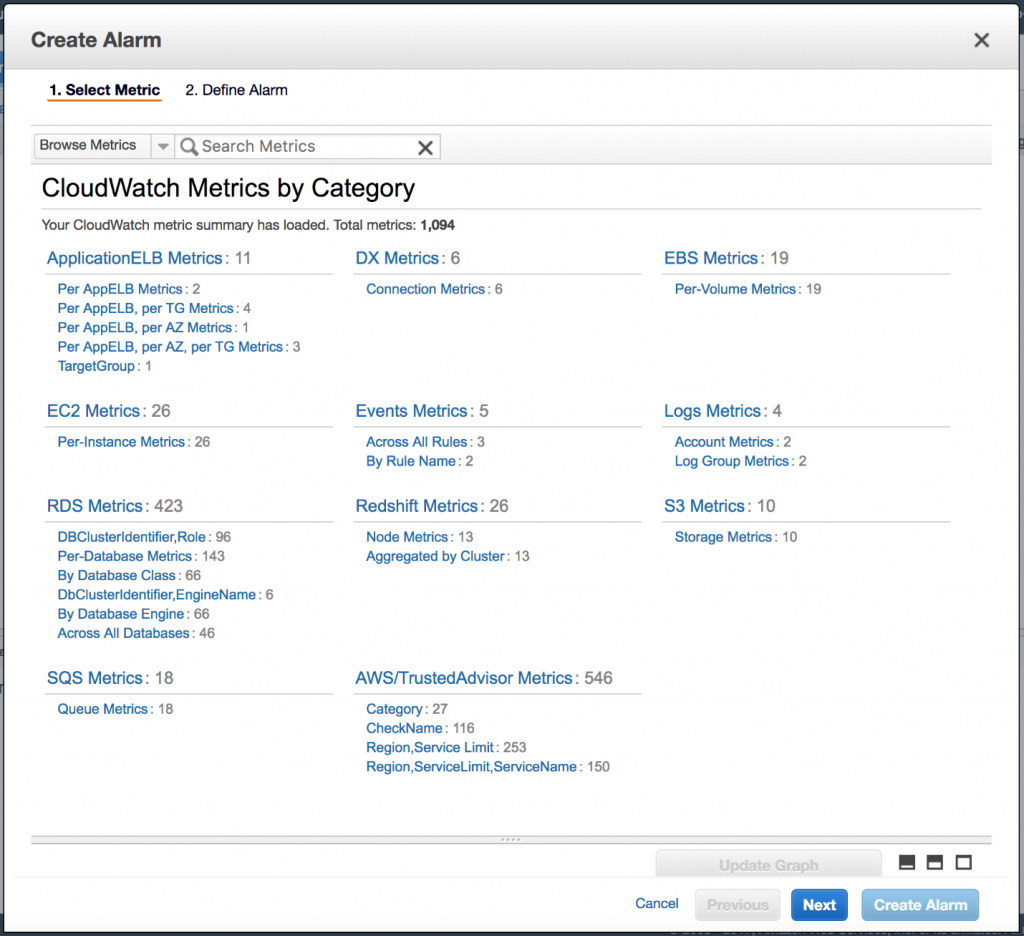The image size is (1024, 936).
Task: Open Node Metrics link
Action: [x=407, y=537]
